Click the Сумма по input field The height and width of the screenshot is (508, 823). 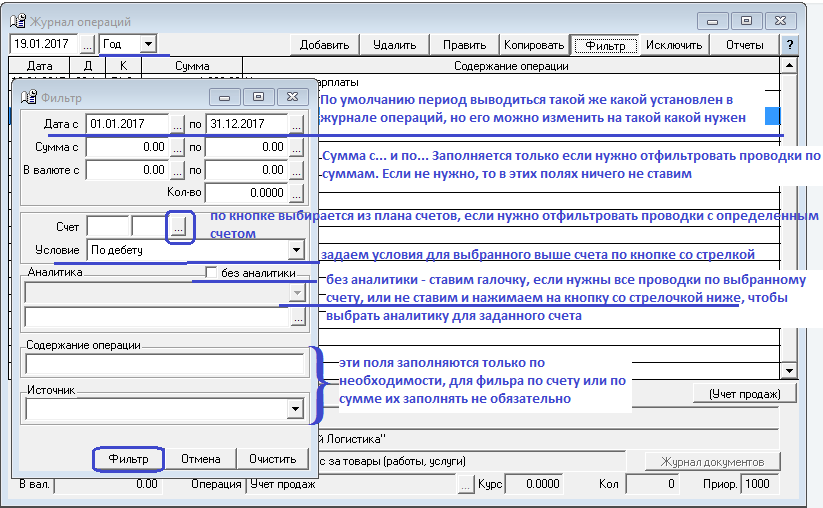pos(247,147)
